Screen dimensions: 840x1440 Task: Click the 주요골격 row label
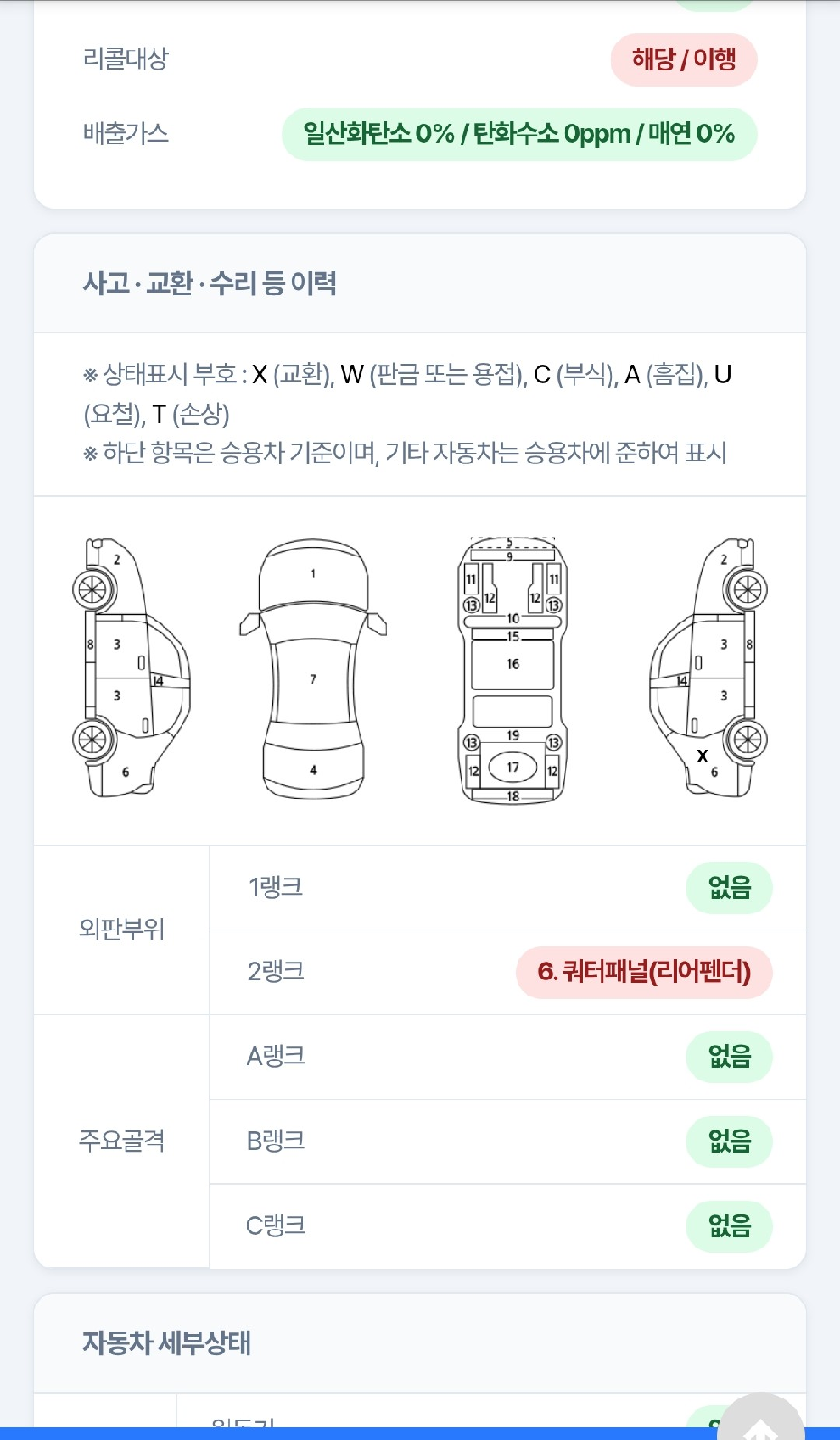(x=122, y=1141)
